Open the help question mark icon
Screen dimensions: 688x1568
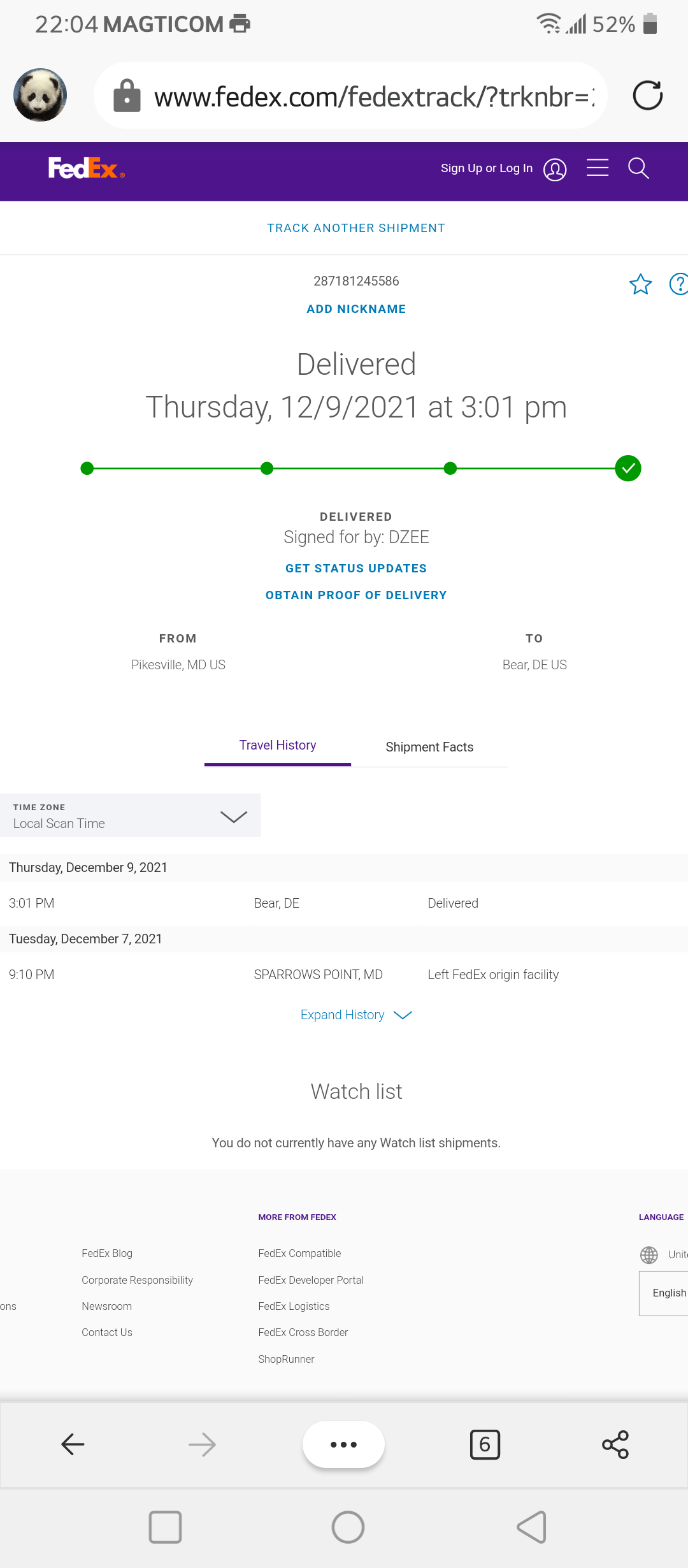(679, 284)
